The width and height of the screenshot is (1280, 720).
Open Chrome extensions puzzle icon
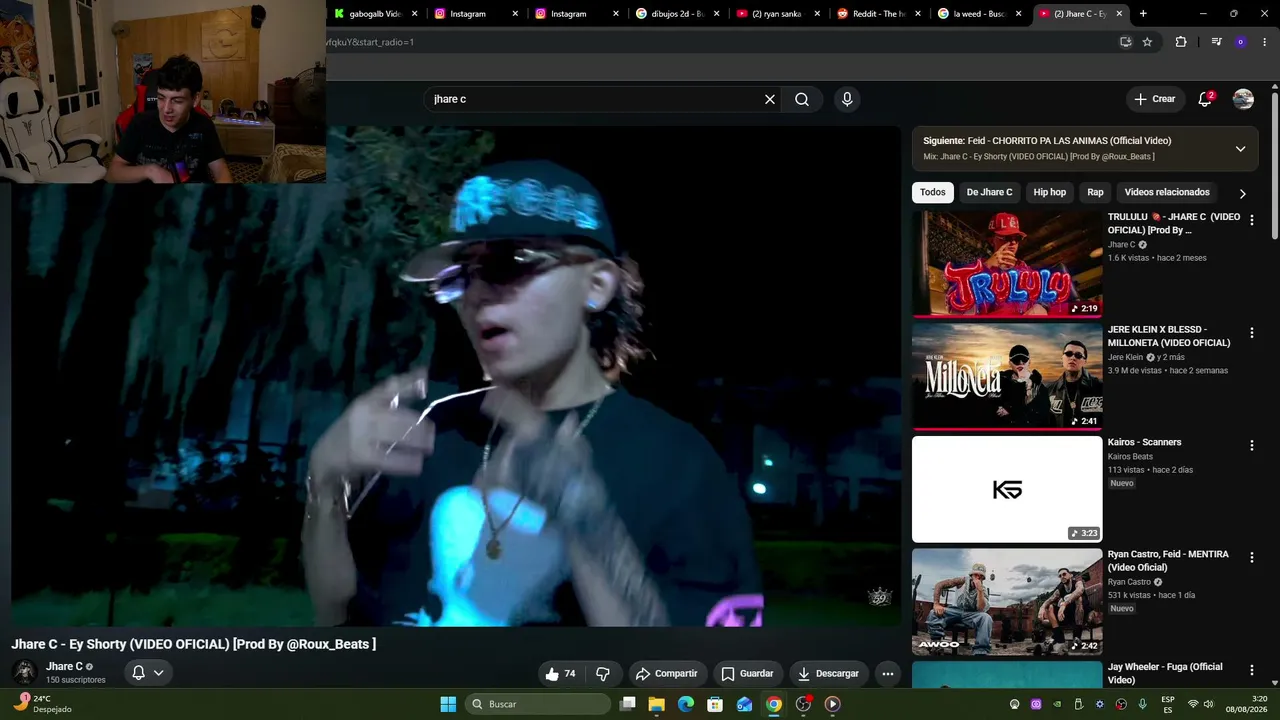[x=1181, y=42]
